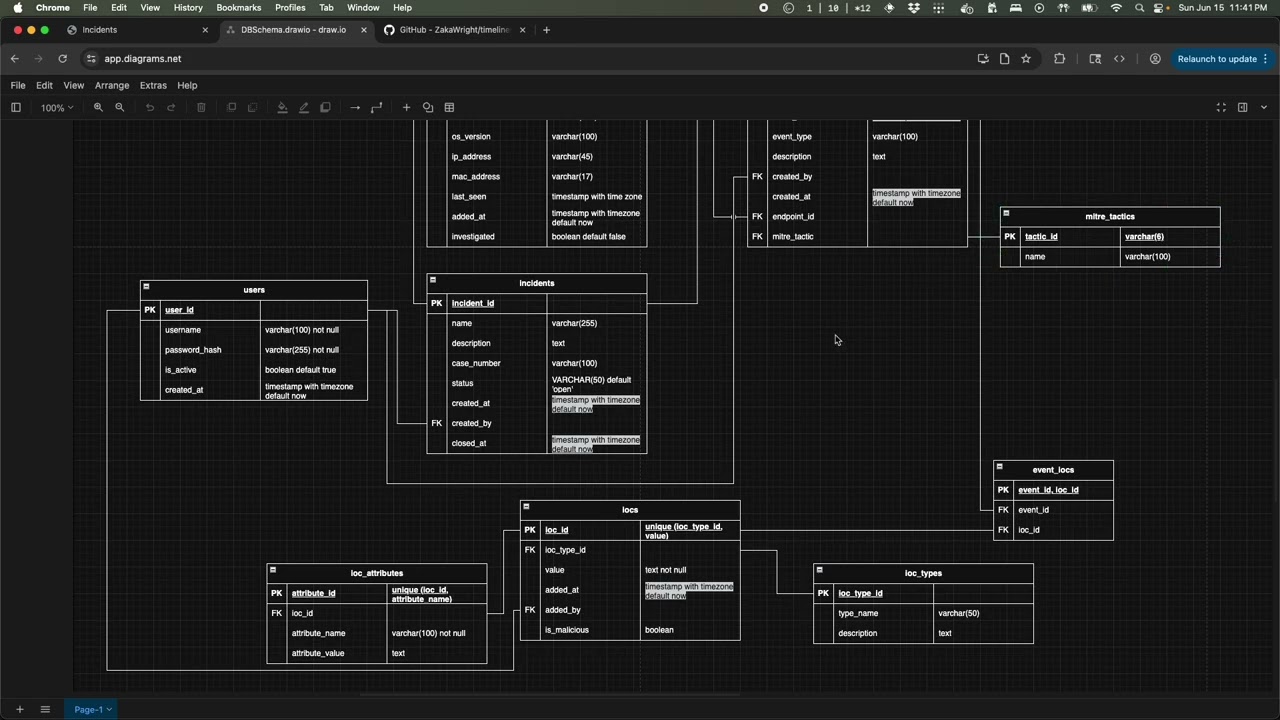Viewport: 1280px width, 720px height.
Task: Click the send to back icon
Action: (252, 107)
